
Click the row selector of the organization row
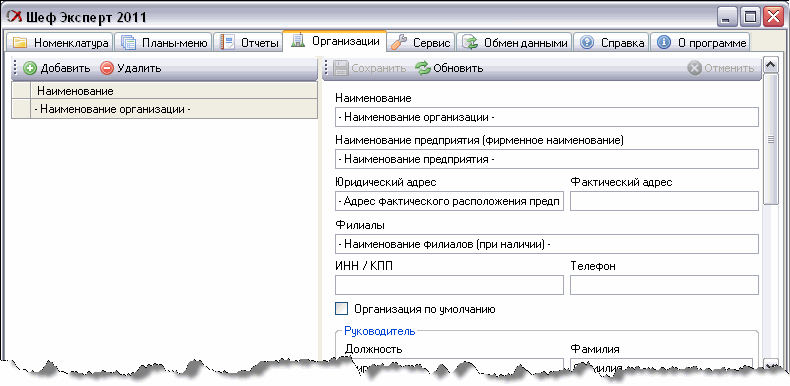point(21,109)
